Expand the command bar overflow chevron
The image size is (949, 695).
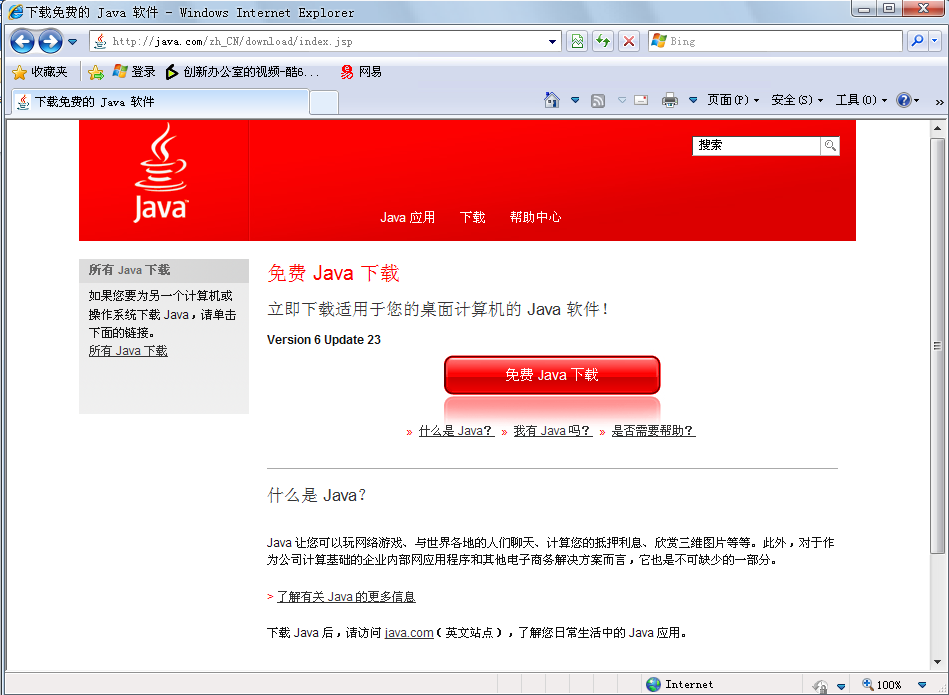(x=939, y=102)
